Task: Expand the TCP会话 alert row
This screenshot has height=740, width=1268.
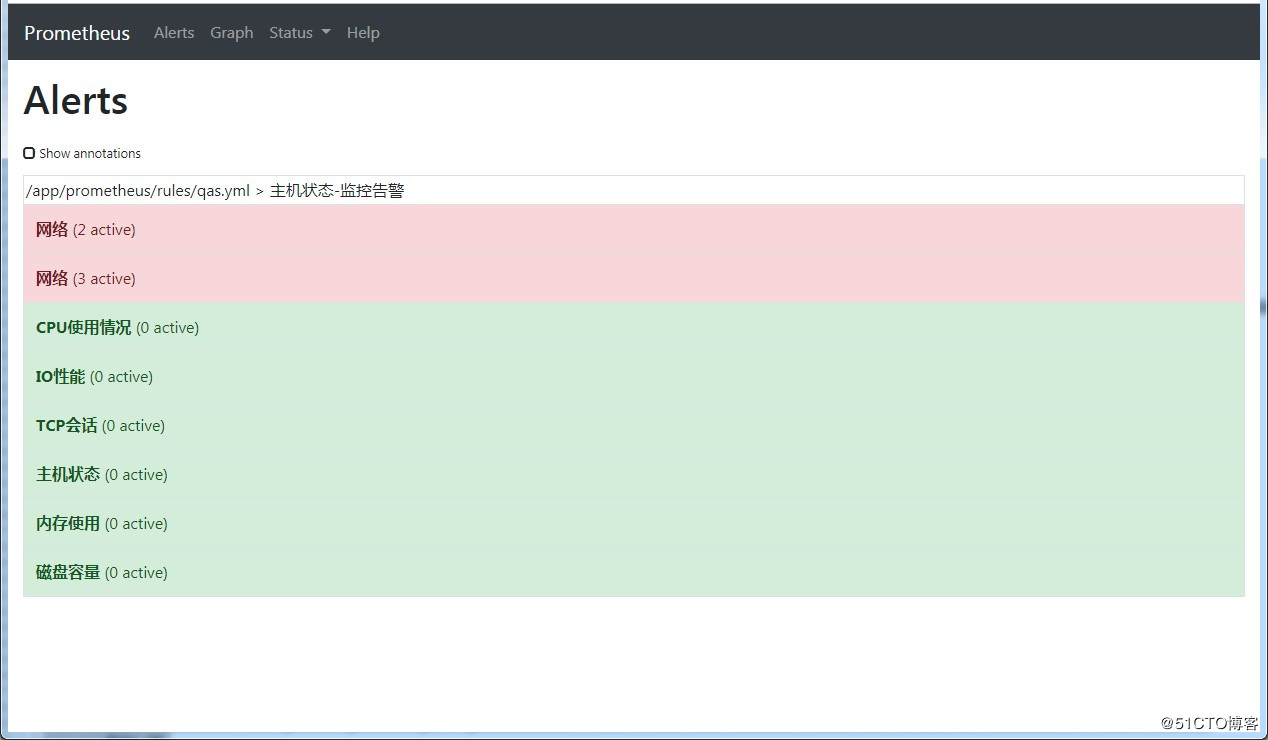Action: (x=634, y=425)
